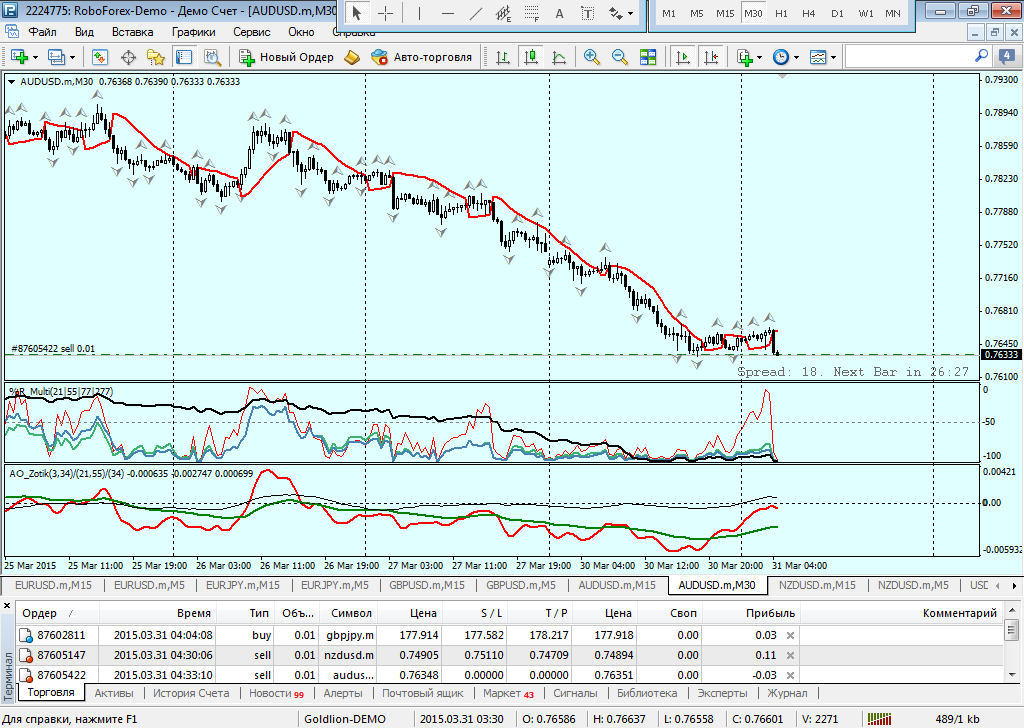Viewport: 1024px width, 728px height.
Task: Close the Terminal panel with X
Action: (x=7, y=606)
